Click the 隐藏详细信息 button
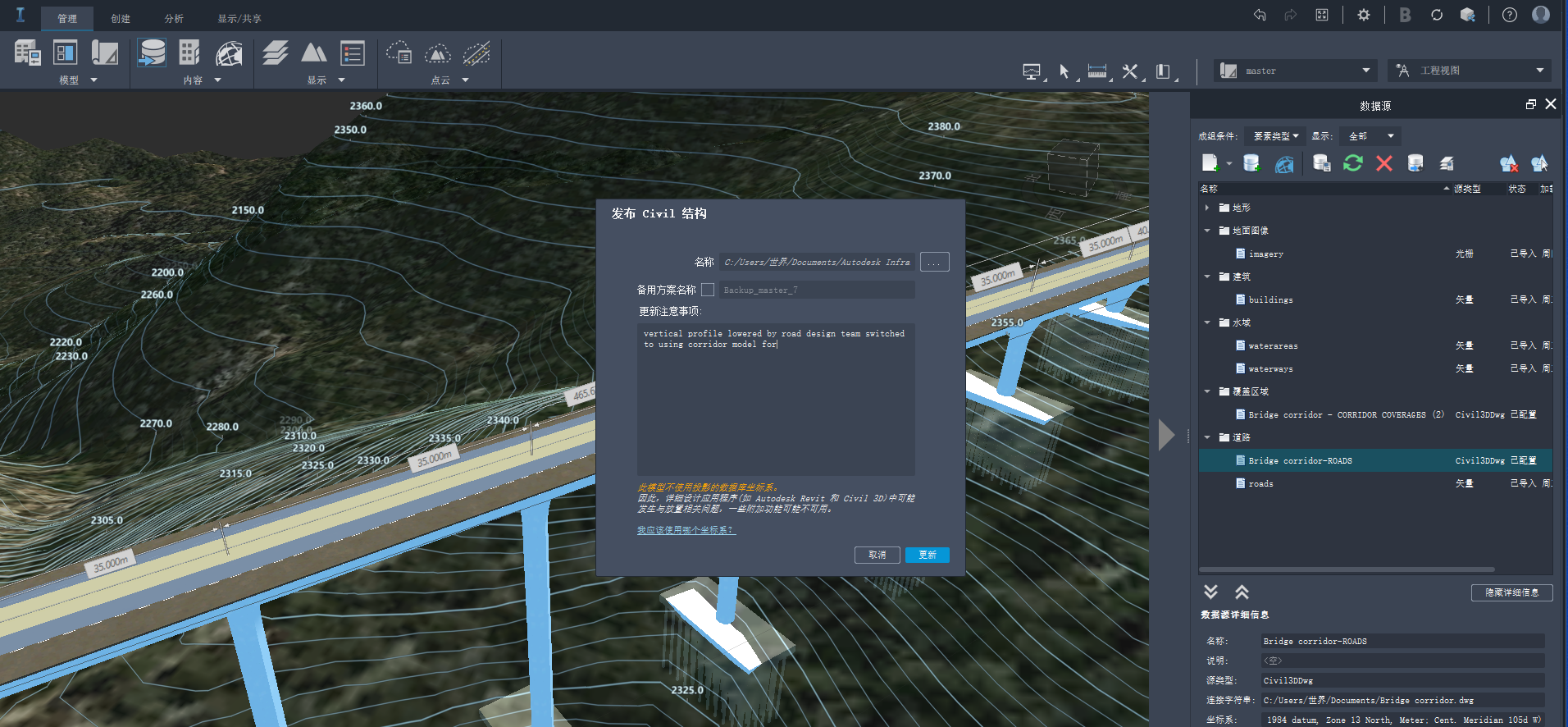 click(1512, 592)
